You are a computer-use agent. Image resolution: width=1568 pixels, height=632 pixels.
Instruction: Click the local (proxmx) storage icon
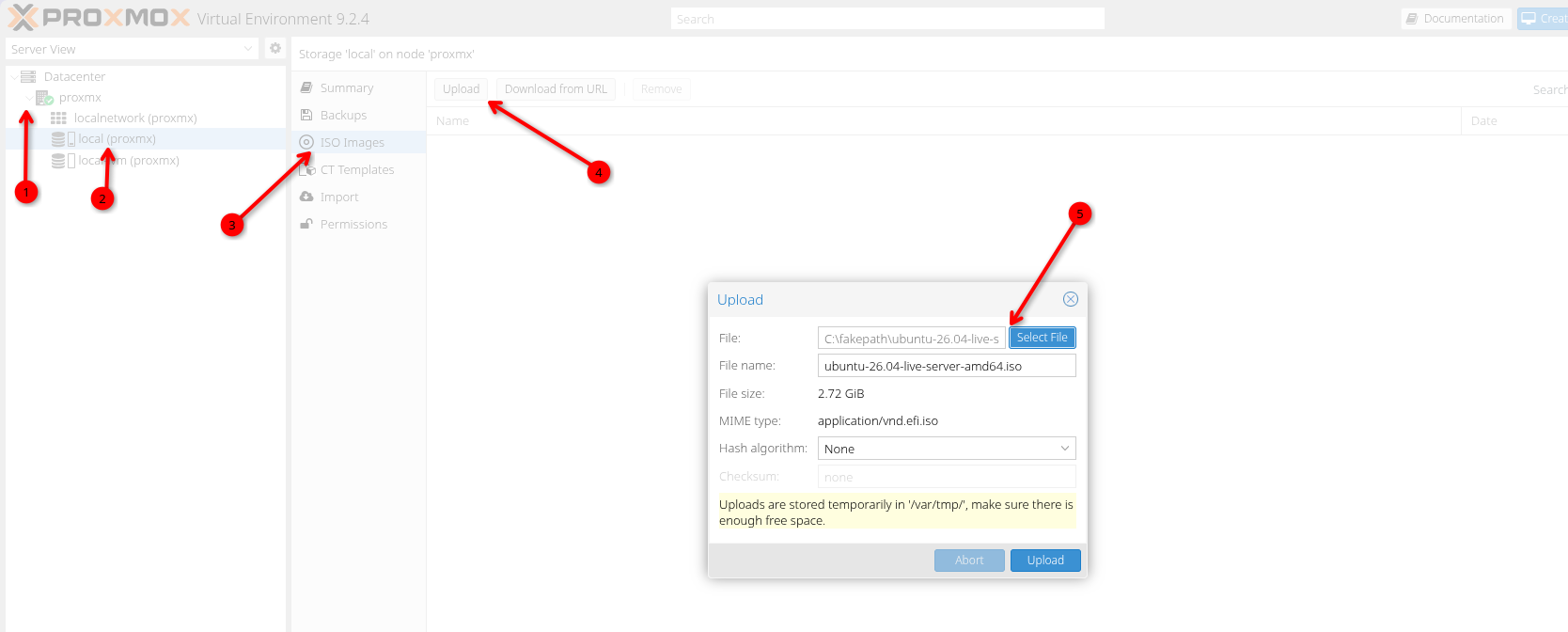tap(63, 139)
